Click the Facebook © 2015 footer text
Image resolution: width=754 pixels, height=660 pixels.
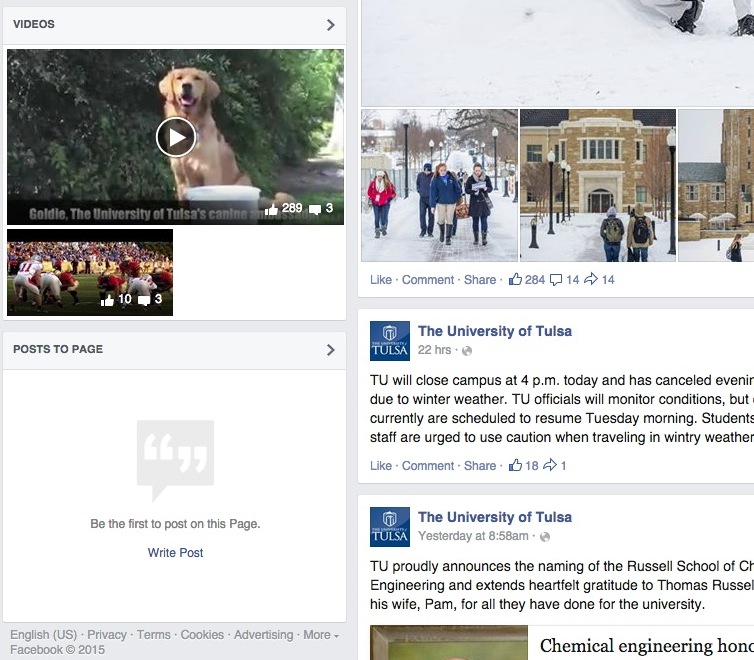click(57, 650)
